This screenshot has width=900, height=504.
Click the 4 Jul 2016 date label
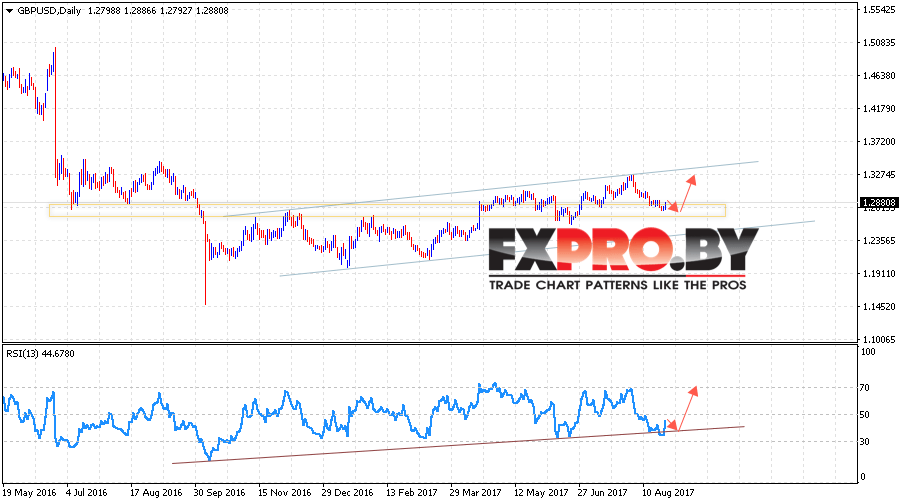[x=87, y=493]
